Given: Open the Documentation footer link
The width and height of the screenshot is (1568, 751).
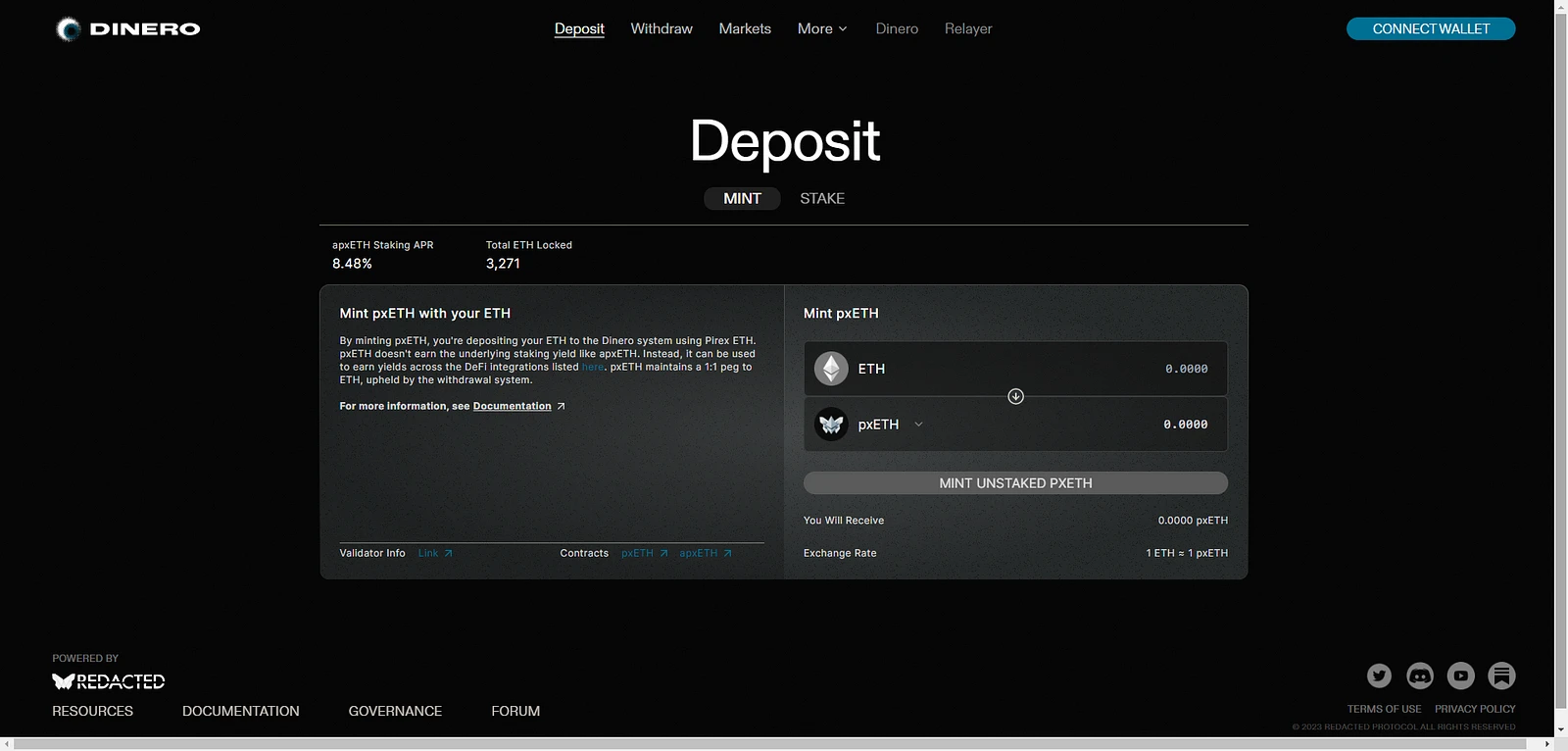Looking at the screenshot, I should [241, 711].
